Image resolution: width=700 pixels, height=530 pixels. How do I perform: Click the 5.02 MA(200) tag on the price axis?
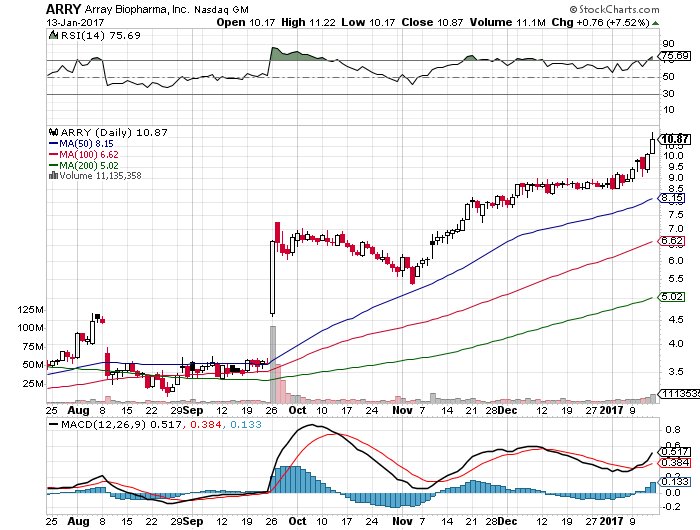(x=672, y=297)
